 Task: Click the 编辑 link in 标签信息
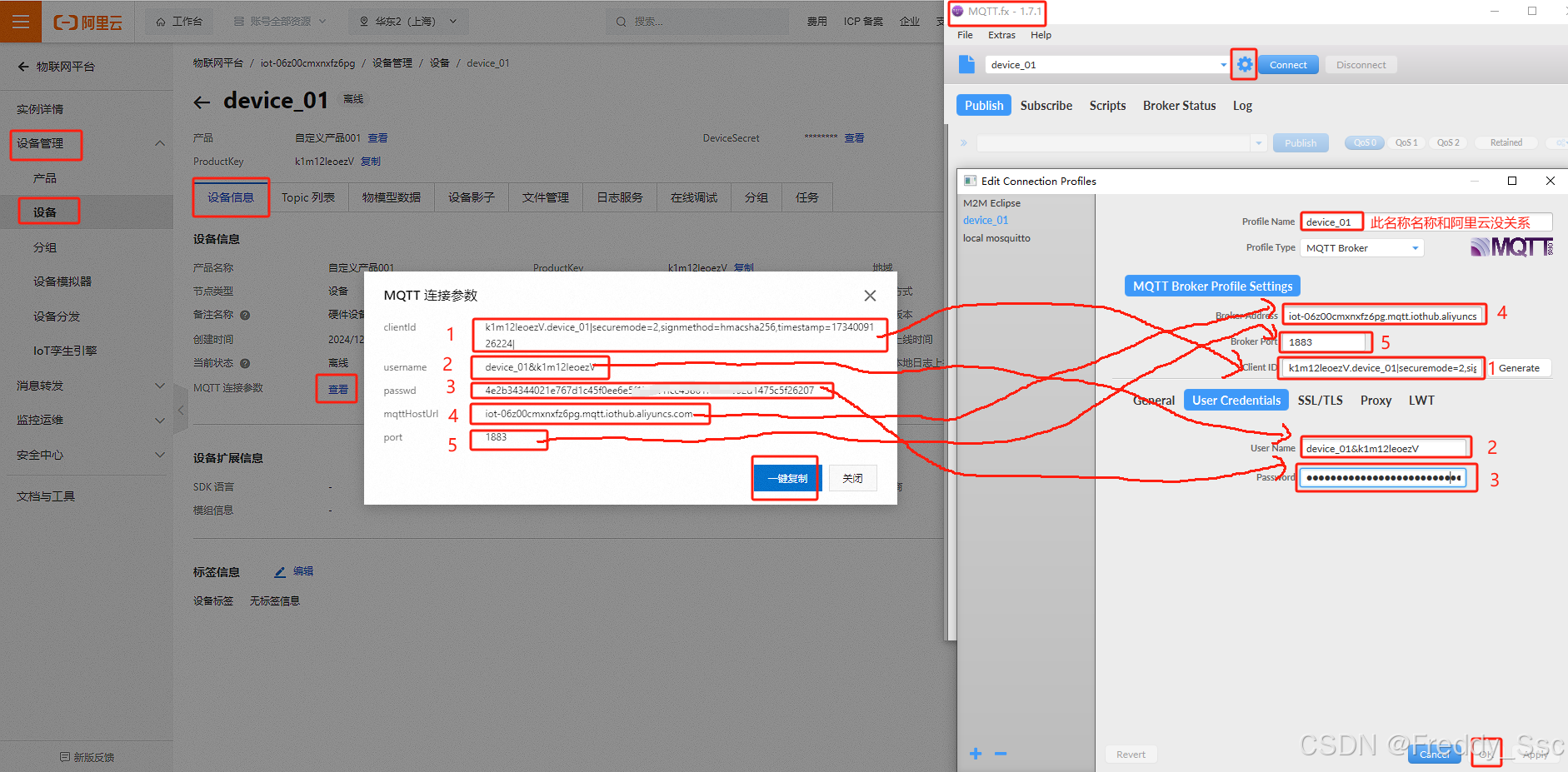click(303, 571)
